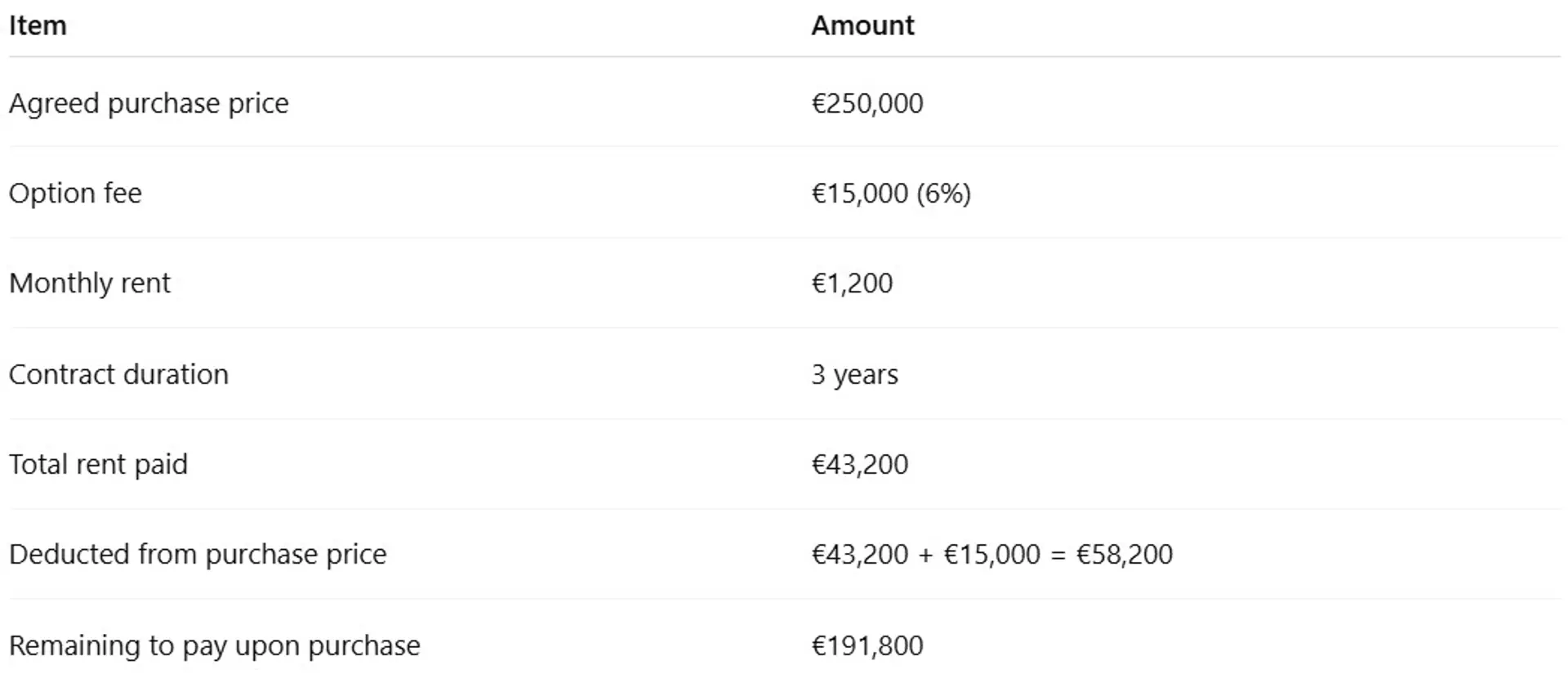Click the Amount column header
Viewport: 1568px width, 674px height.
862,26
